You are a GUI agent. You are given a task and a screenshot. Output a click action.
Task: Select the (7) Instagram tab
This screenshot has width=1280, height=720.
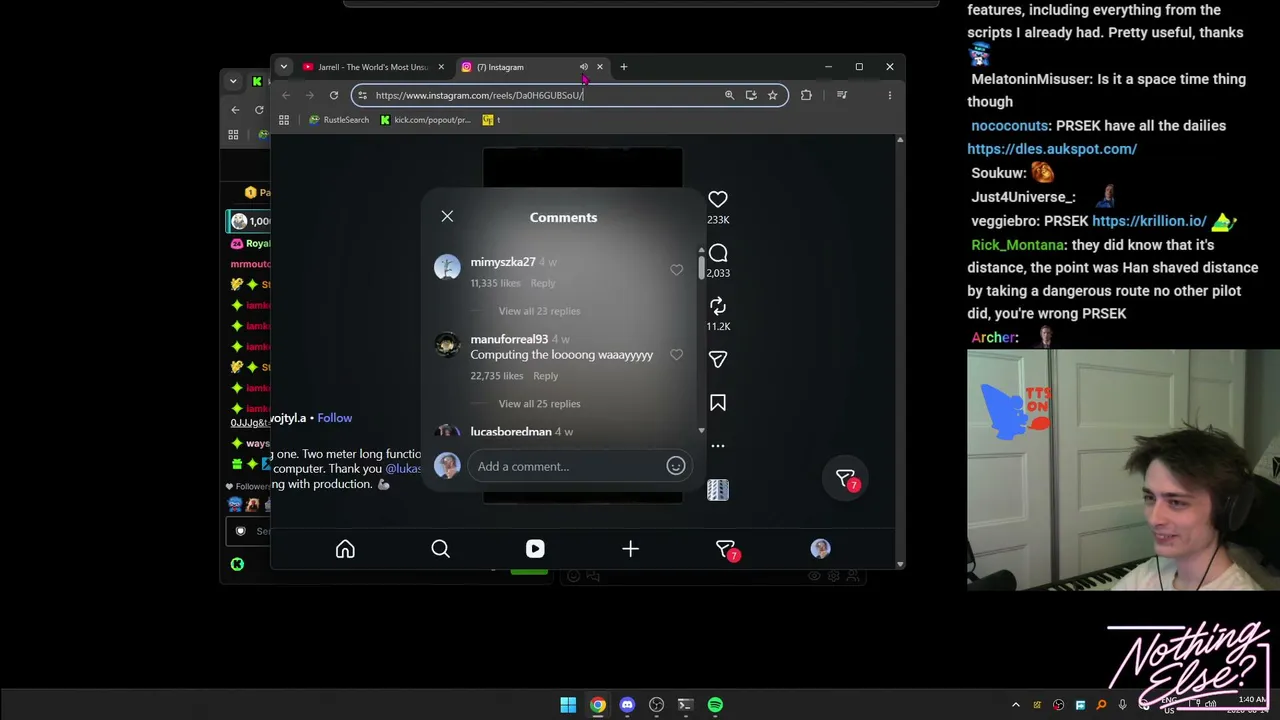518,67
